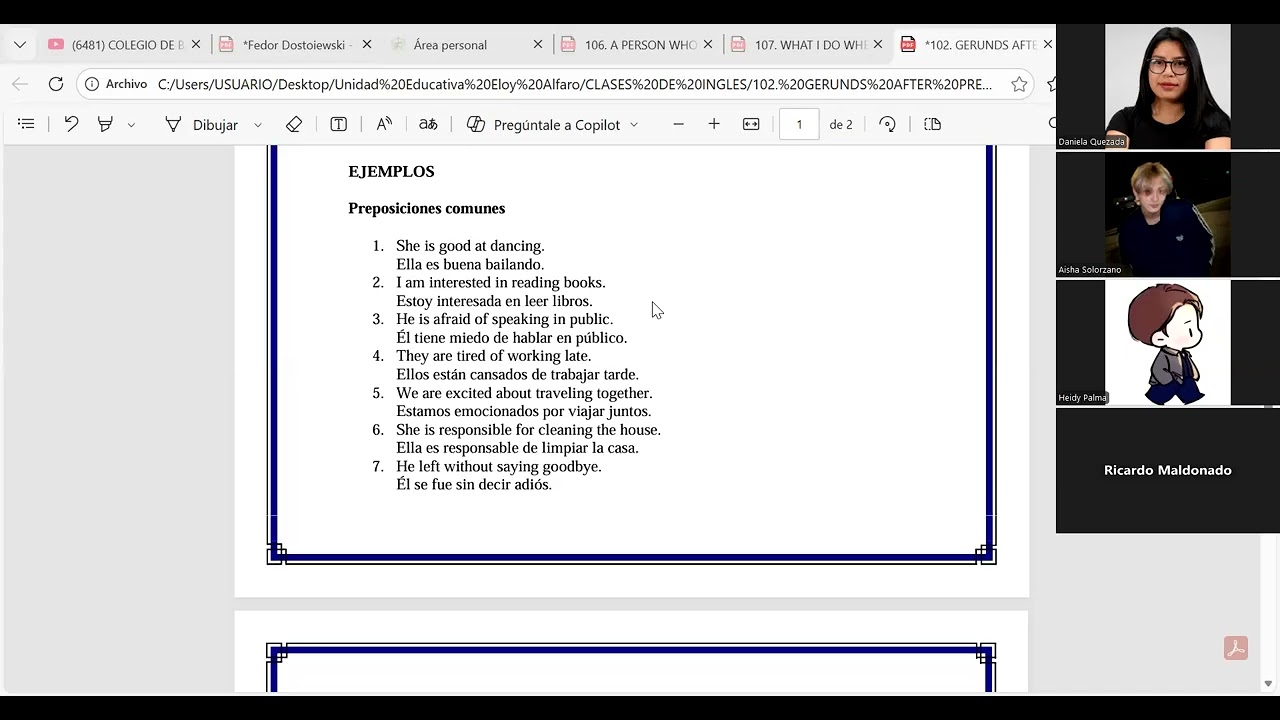Open the page view layout icon
This screenshot has height=720, width=1280.
click(x=933, y=124)
